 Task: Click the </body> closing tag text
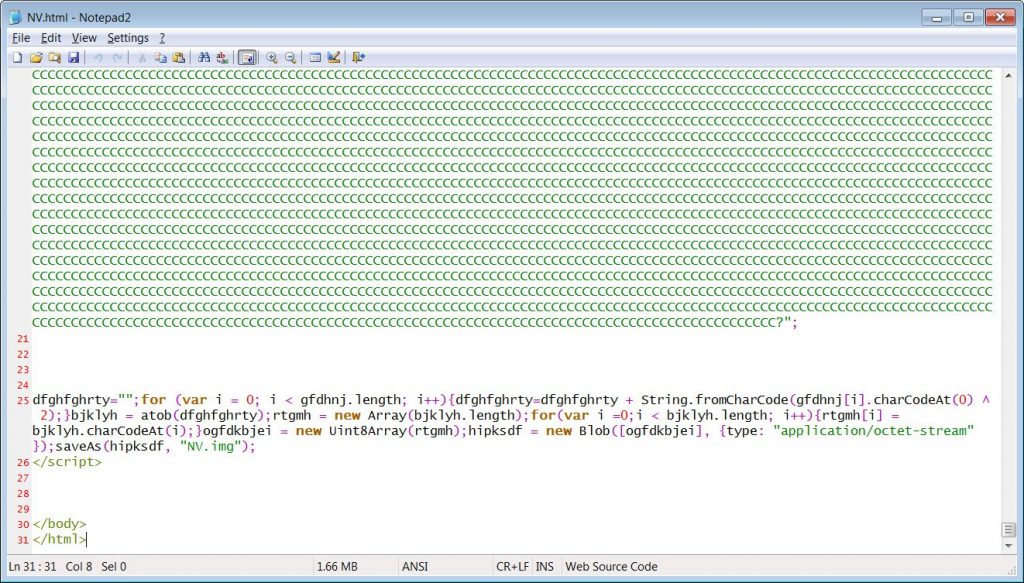pyautogui.click(x=59, y=524)
